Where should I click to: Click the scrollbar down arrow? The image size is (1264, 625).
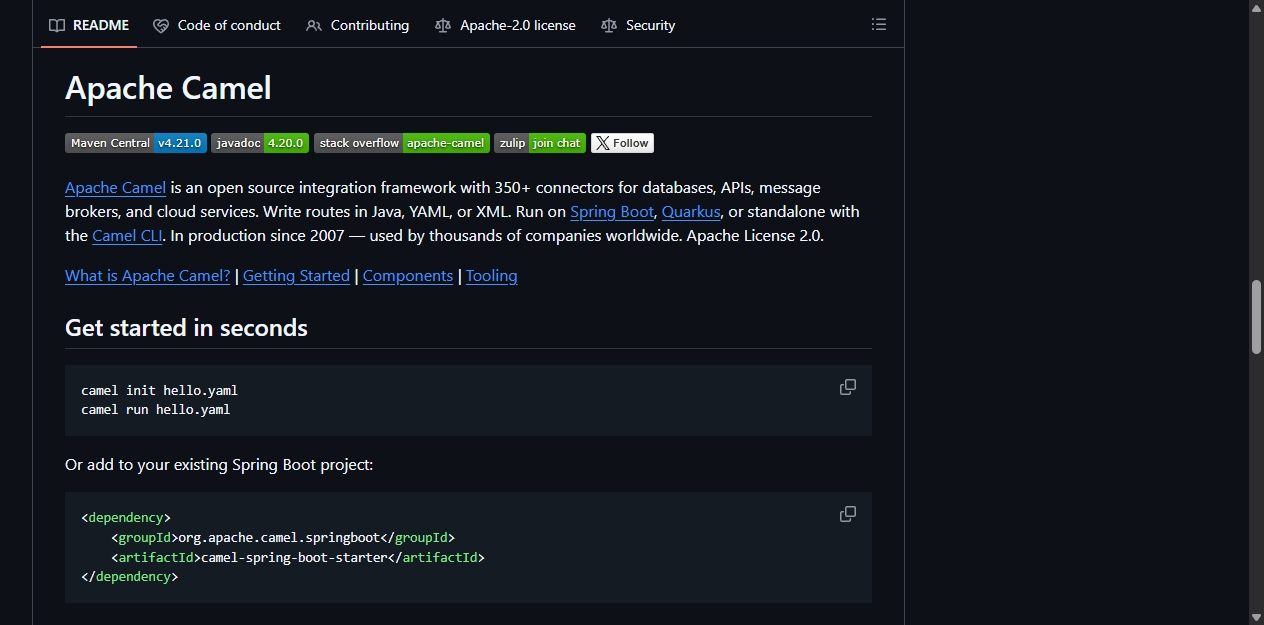1256,617
